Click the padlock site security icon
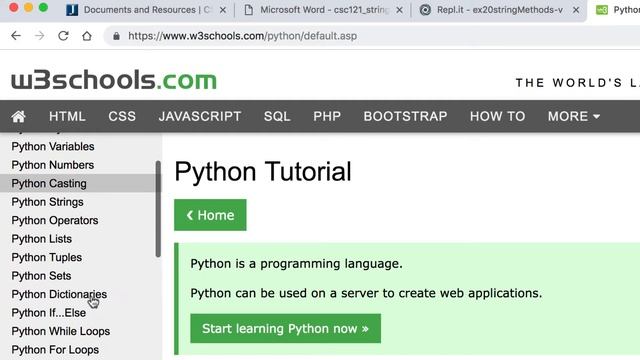 [116, 36]
